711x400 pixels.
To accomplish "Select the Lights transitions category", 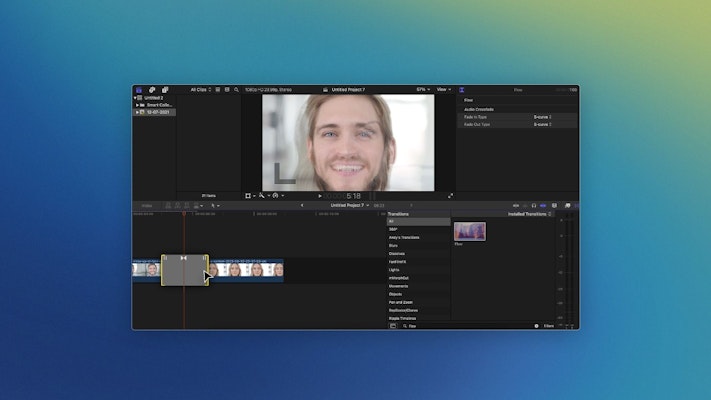I will click(394, 270).
